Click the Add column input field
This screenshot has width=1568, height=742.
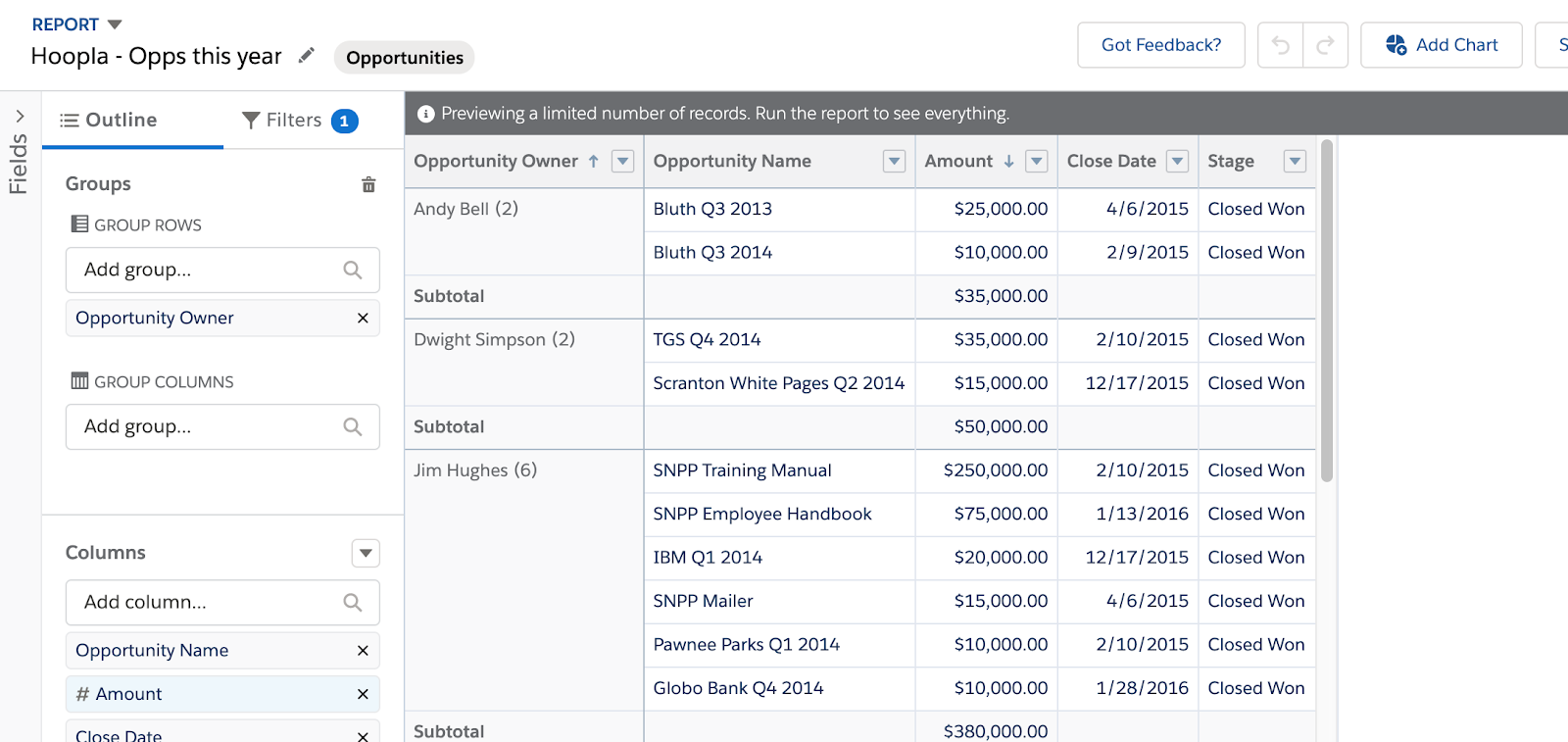[x=222, y=602]
